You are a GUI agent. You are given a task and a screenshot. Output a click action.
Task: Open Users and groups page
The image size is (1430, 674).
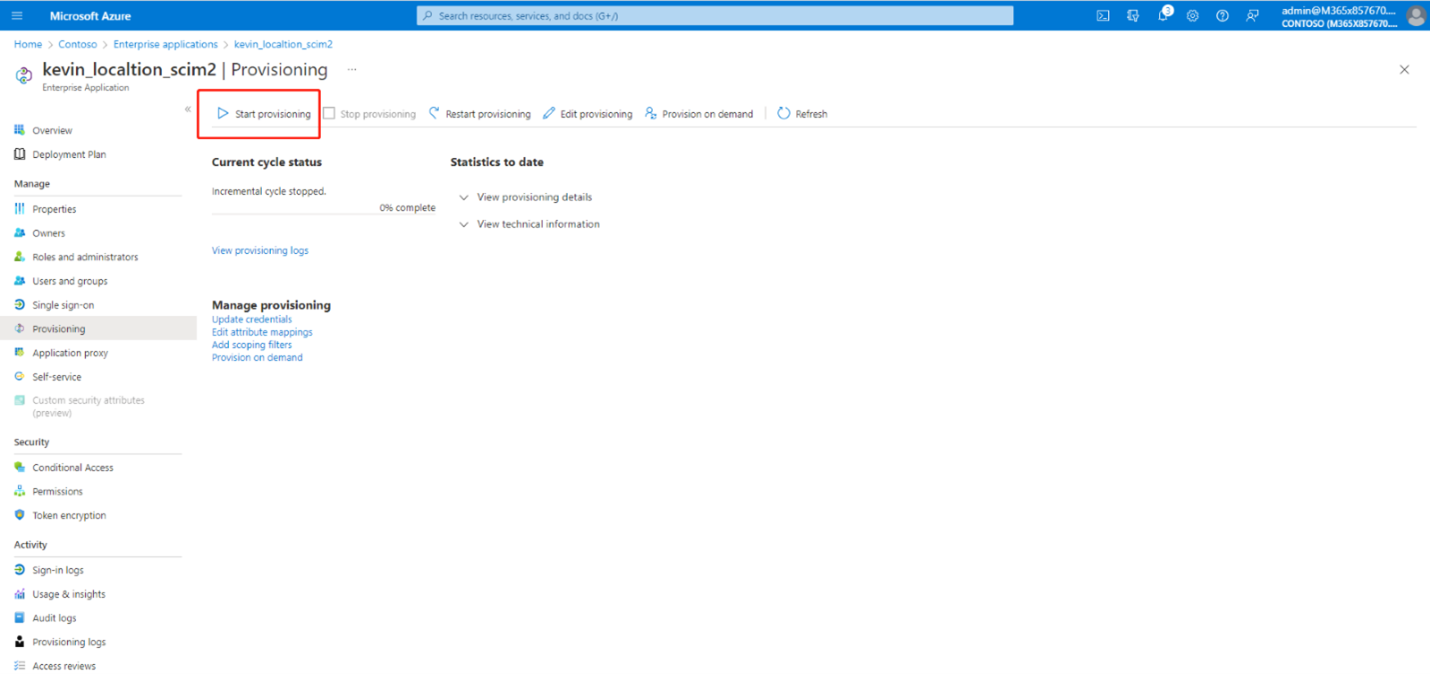click(x=70, y=281)
